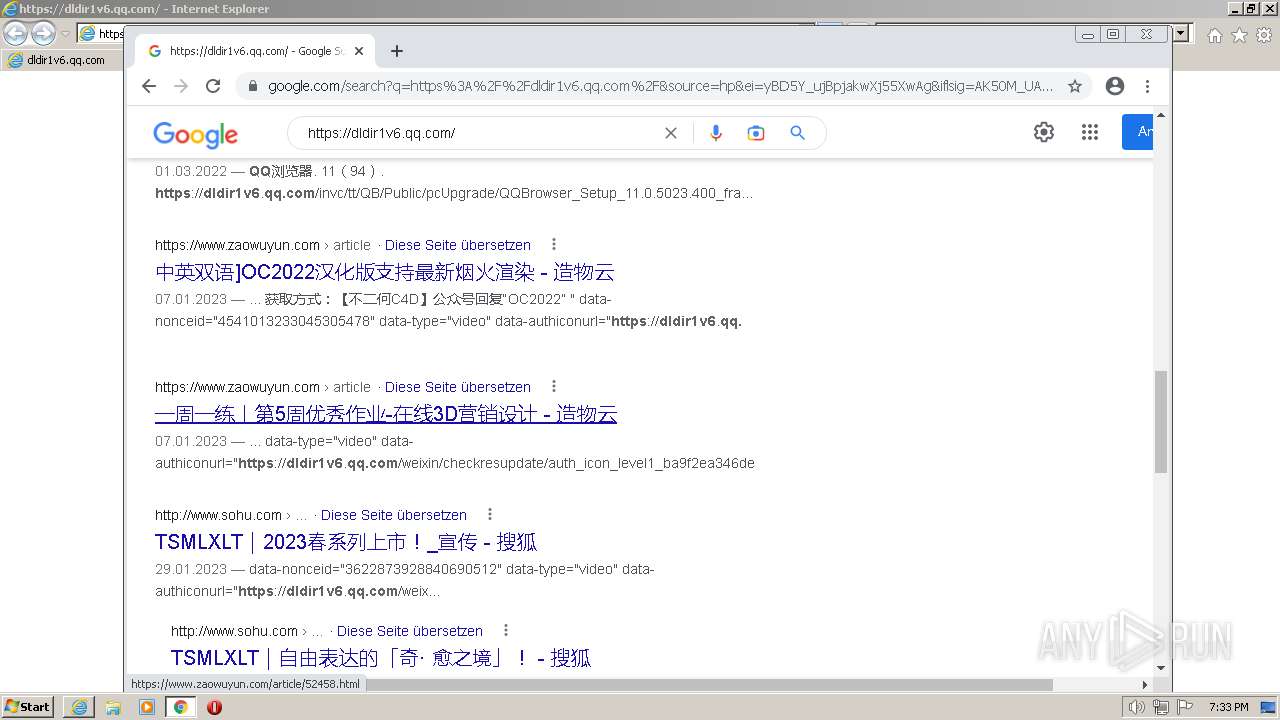This screenshot has width=1280, height=720.
Task: Click the blue sign-in button
Action: [1138, 132]
